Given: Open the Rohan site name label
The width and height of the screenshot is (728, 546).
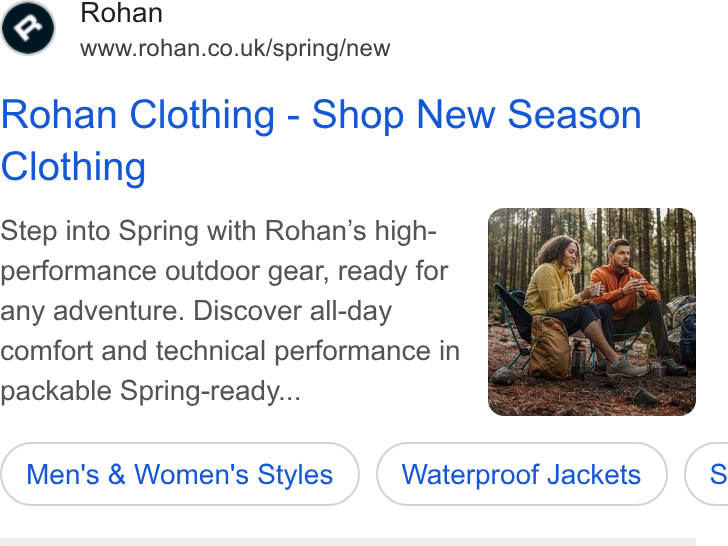Looking at the screenshot, I should coord(122,13).
